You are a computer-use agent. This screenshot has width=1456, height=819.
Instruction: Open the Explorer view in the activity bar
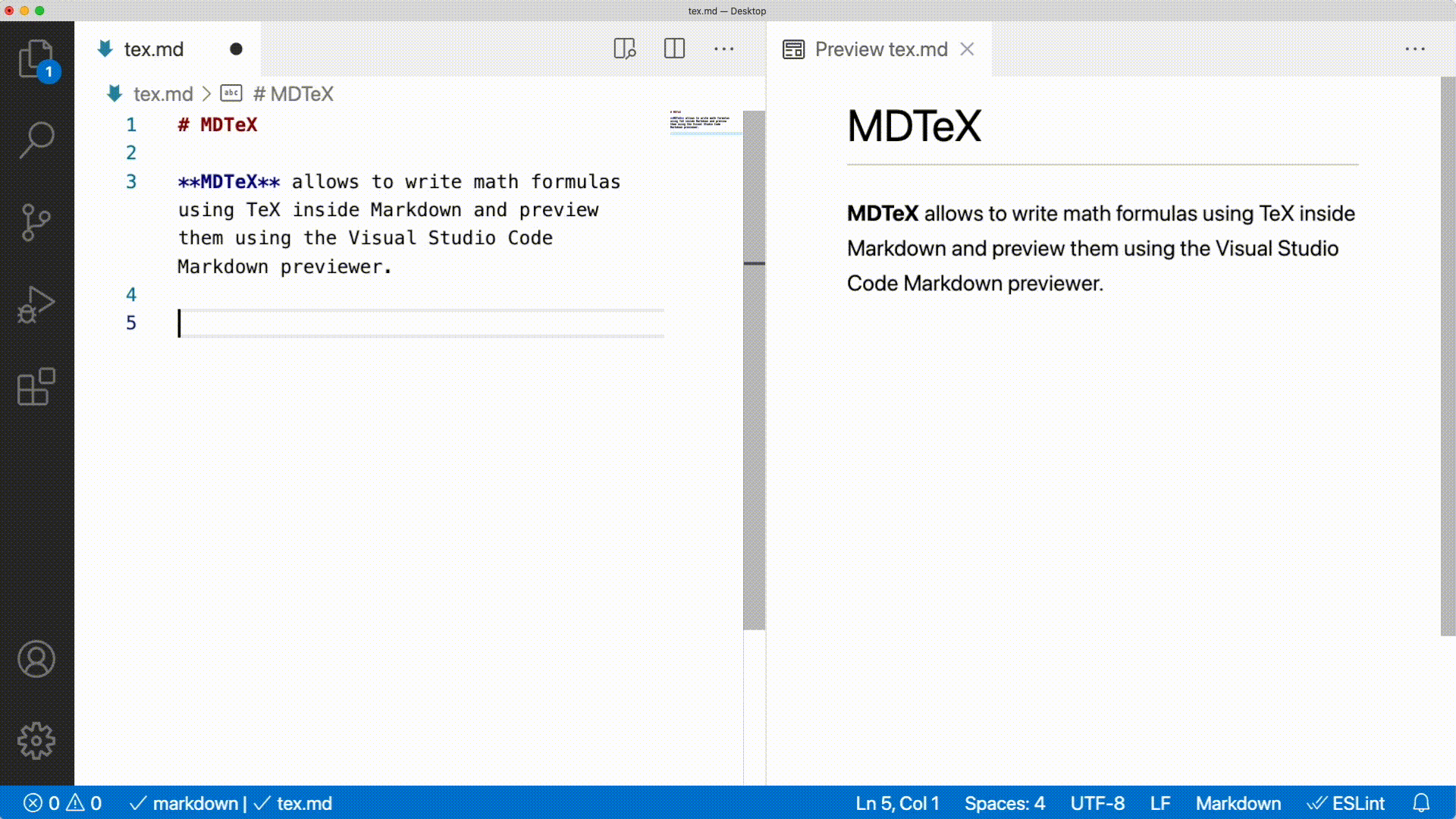[x=36, y=58]
